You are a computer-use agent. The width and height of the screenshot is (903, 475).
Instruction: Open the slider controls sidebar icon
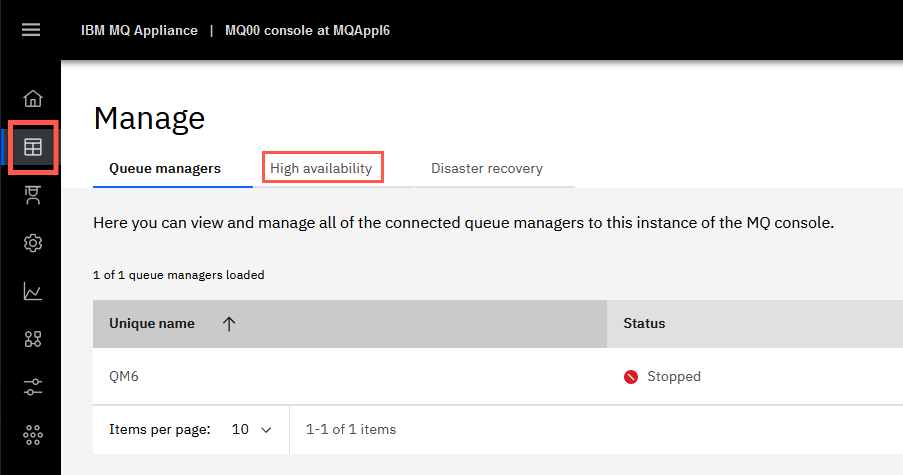[33, 387]
